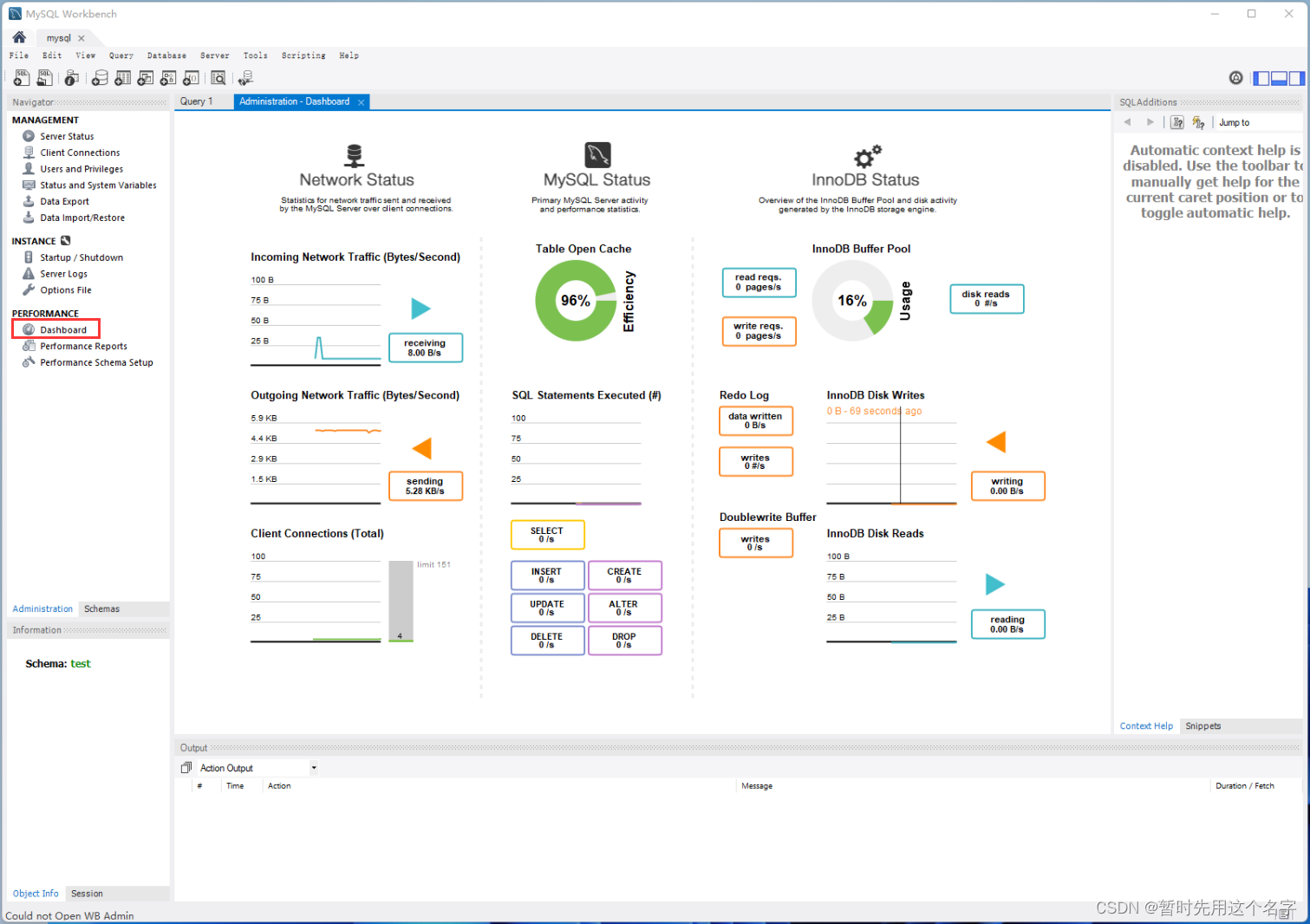The height and width of the screenshot is (924, 1310).
Task: Open the Help menu
Action: (349, 55)
